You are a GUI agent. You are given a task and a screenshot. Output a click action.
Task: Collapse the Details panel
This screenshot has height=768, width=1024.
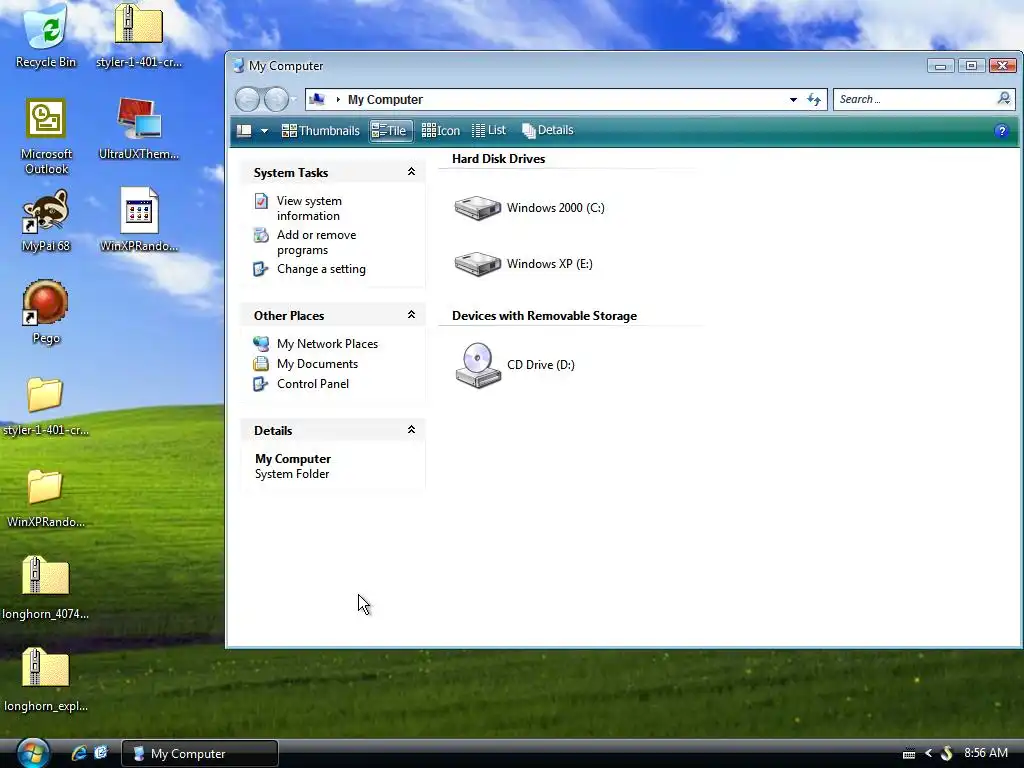point(411,430)
